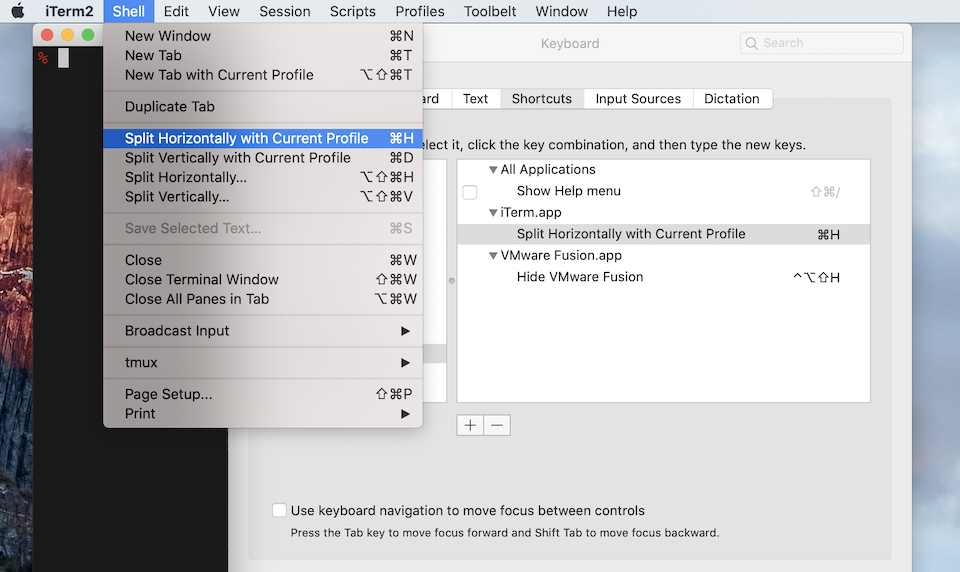Open the Broadcast Input submenu arrow
960x572 pixels.
405,331
